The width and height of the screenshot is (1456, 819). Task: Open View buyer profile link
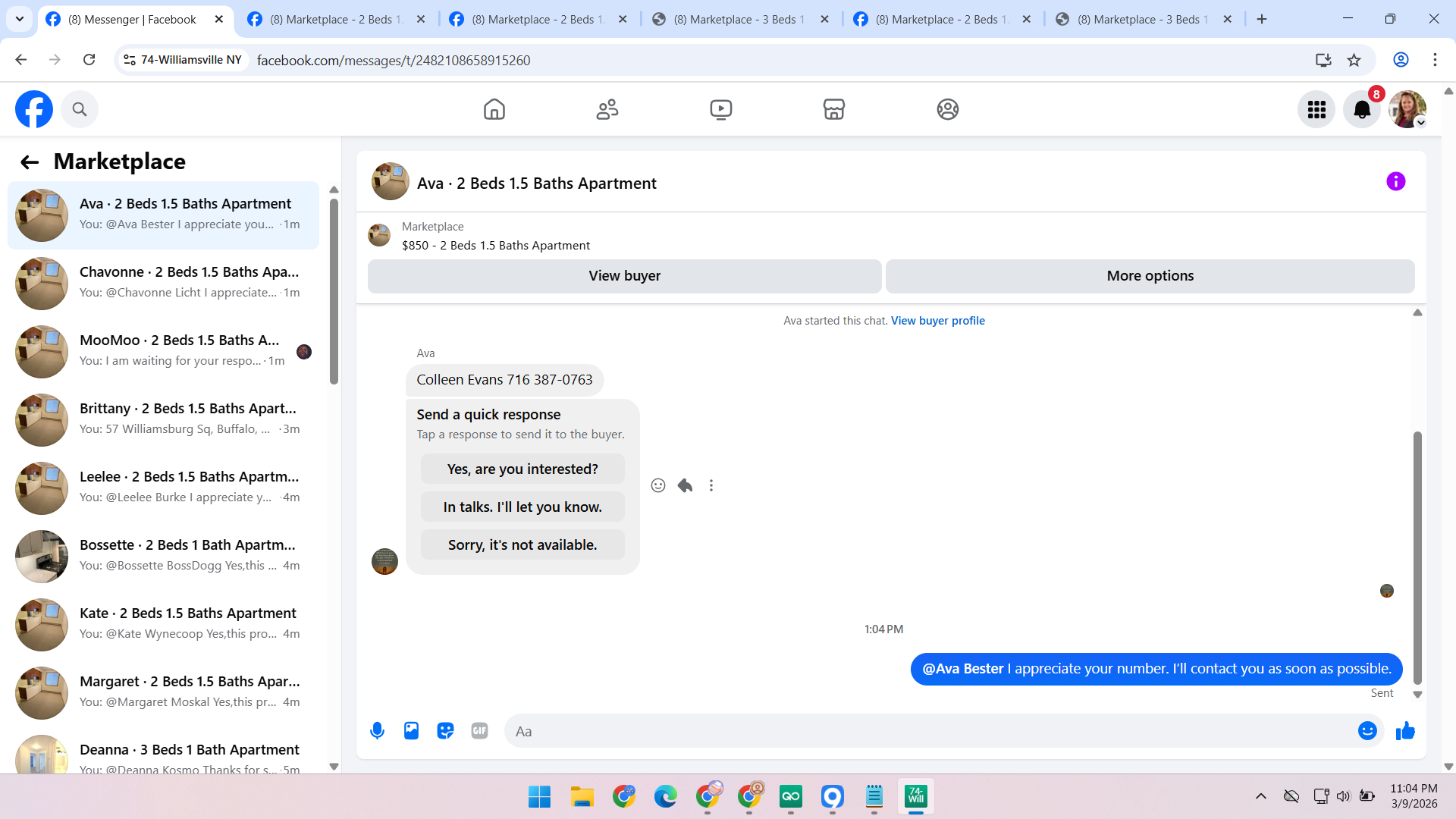tap(937, 321)
